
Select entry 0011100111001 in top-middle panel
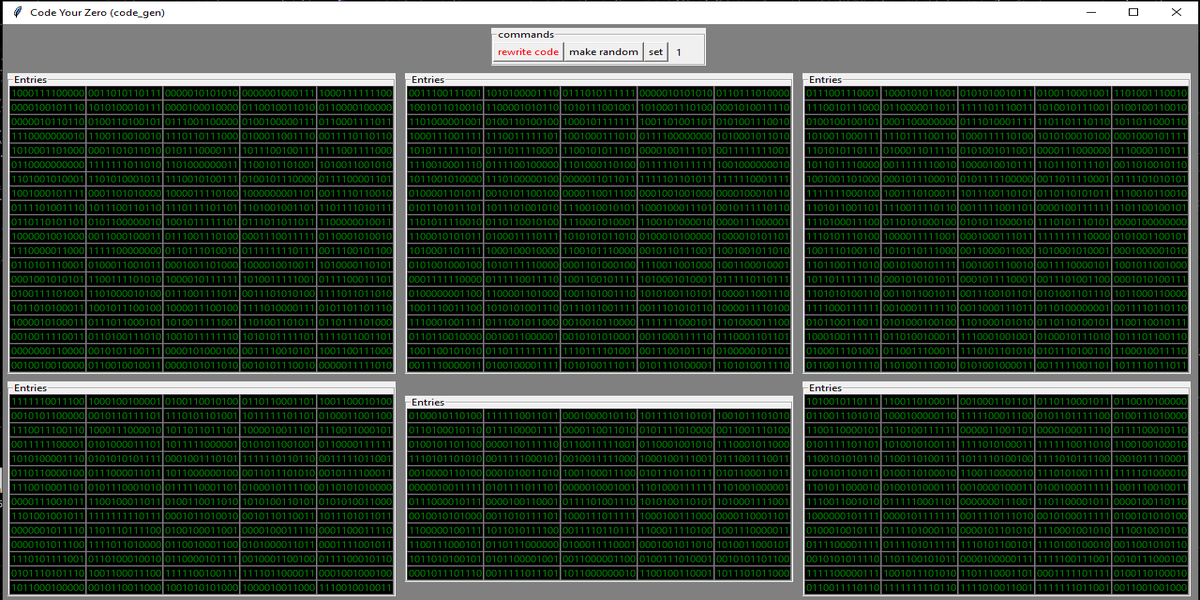pos(444,93)
